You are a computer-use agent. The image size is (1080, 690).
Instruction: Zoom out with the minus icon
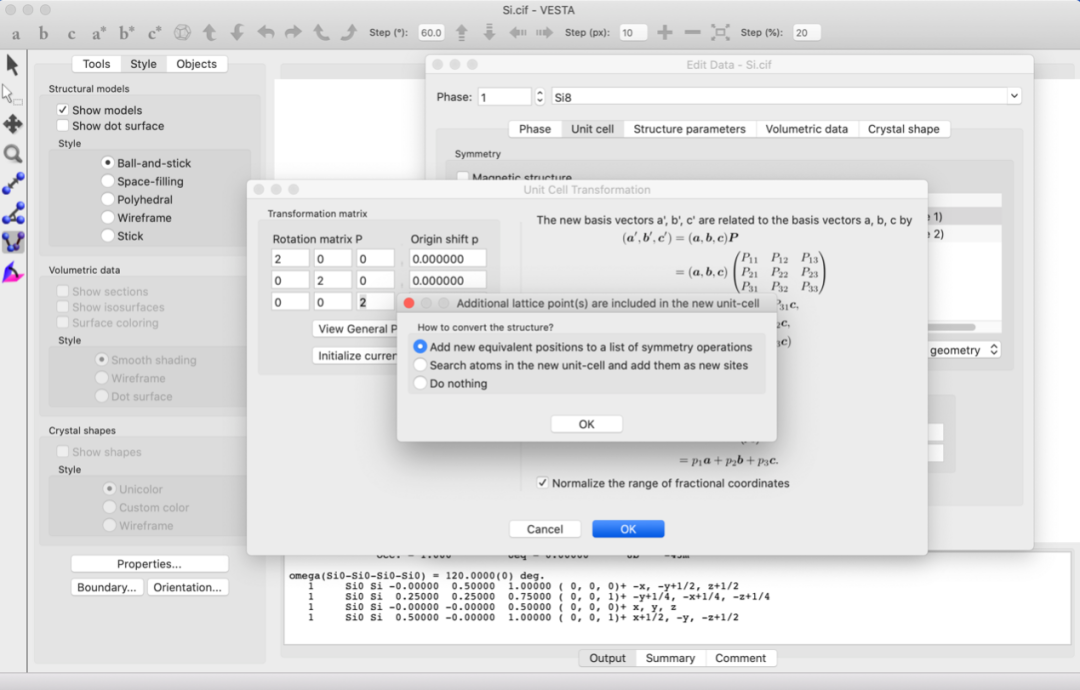pos(692,32)
